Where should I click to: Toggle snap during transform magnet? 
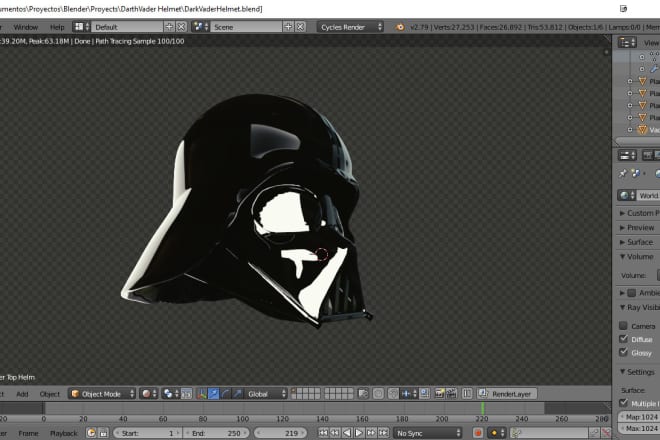393,394
